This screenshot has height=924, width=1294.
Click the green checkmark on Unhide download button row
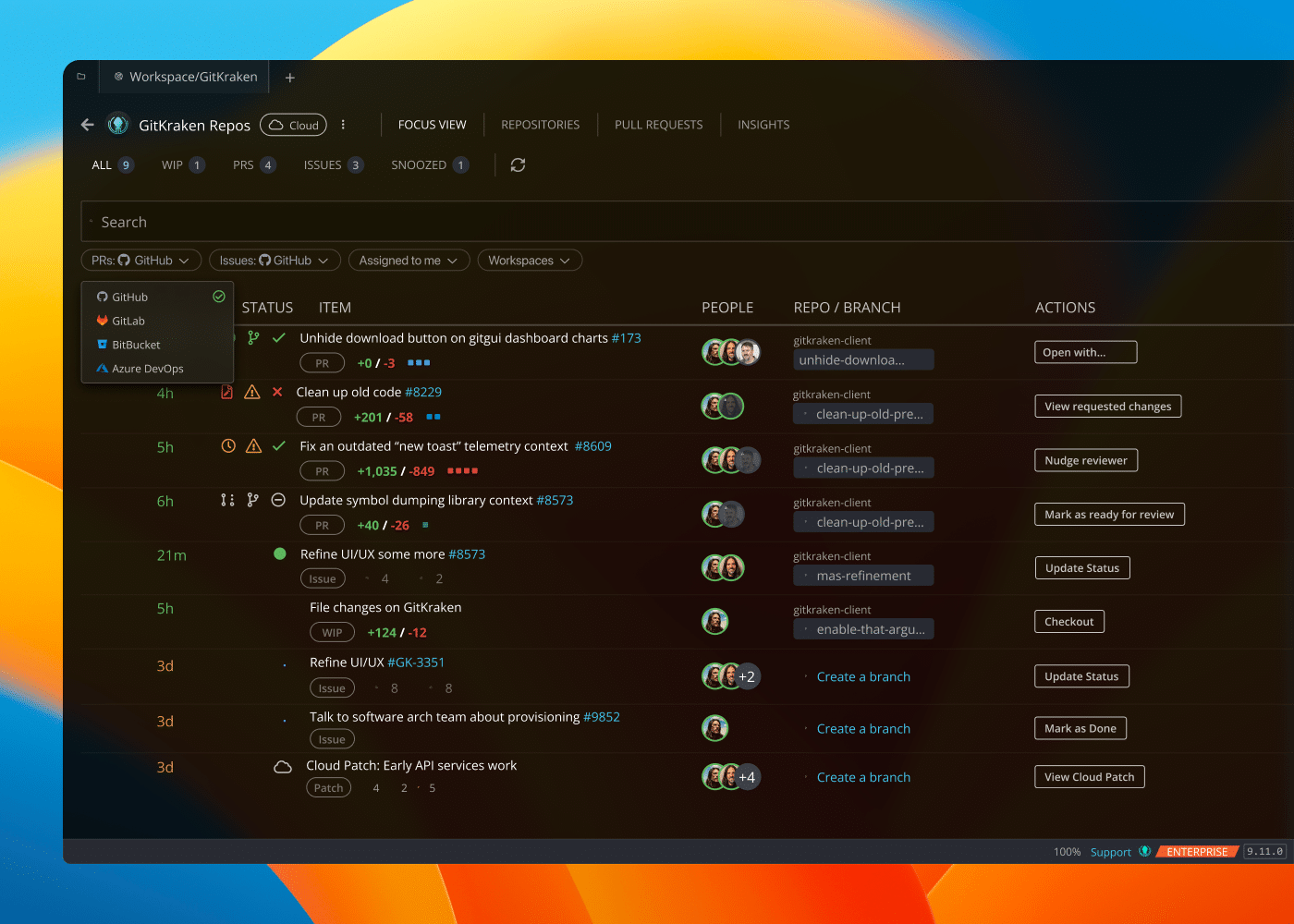pyautogui.click(x=279, y=338)
